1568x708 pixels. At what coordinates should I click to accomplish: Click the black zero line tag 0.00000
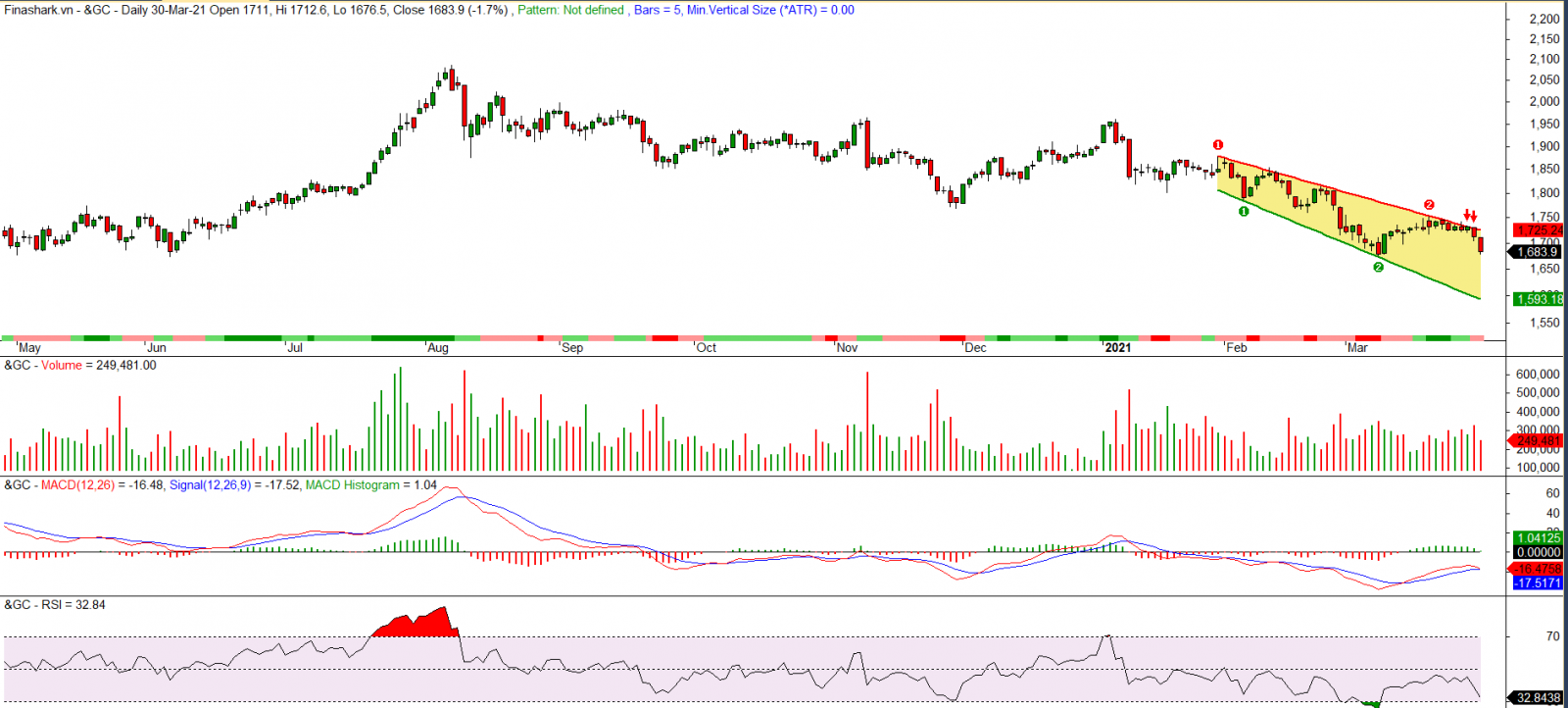1539,552
